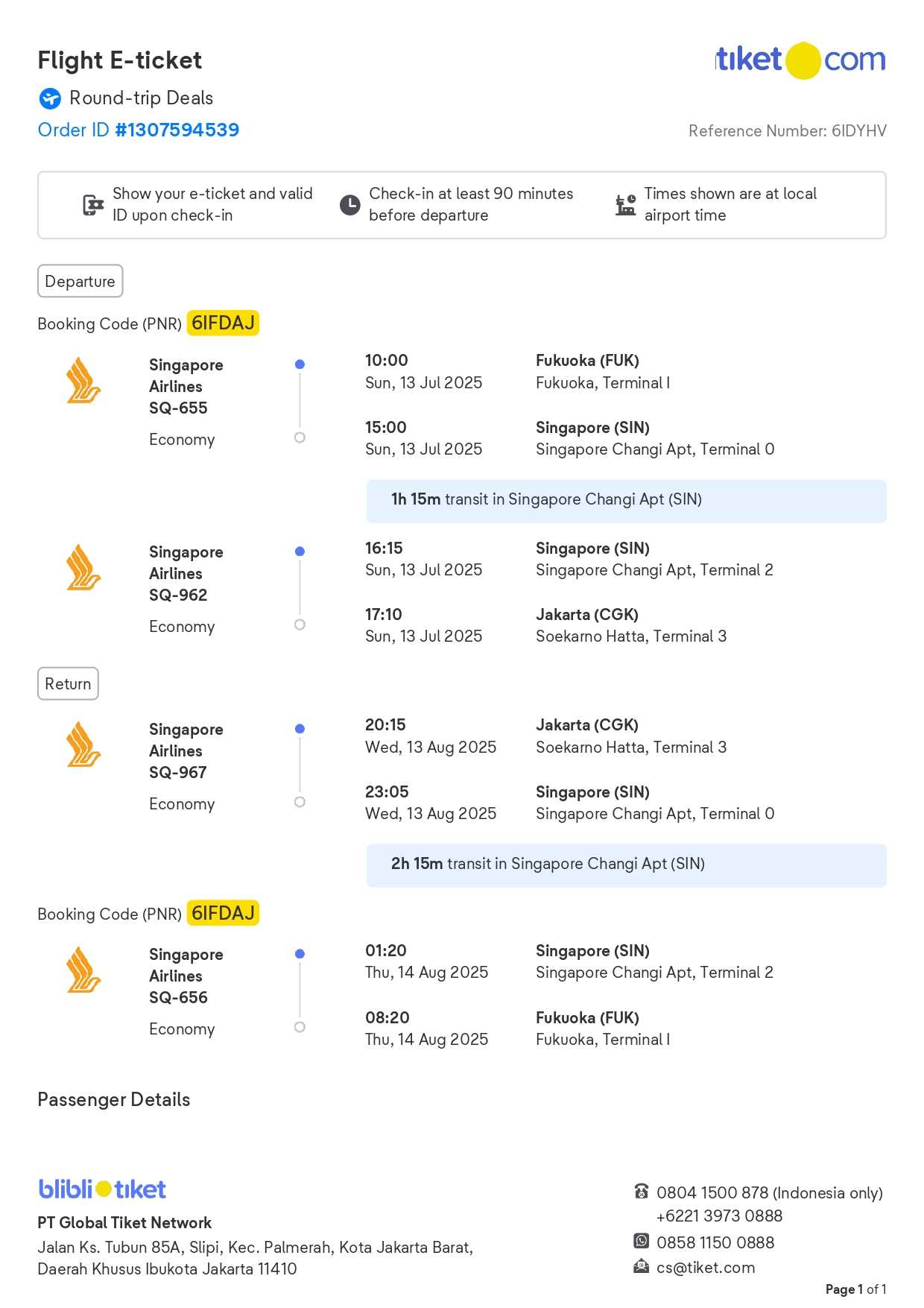Image resolution: width=924 pixels, height=1308 pixels.
Task: Click the Reference Number 6IDYHV text
Action: tap(787, 131)
